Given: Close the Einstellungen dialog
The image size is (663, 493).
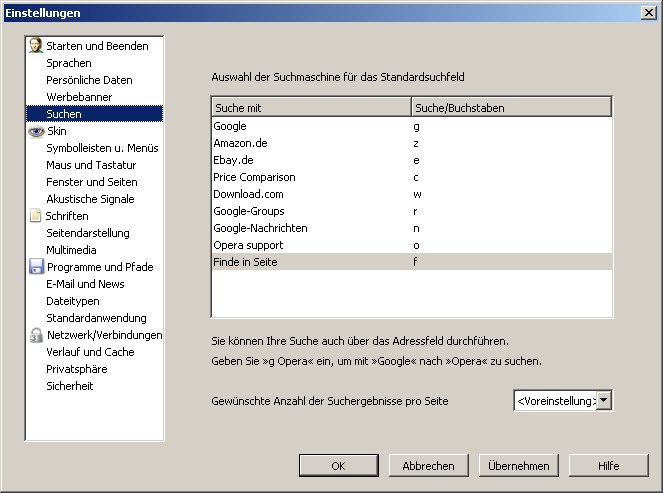Looking at the screenshot, I should tap(649, 13).
